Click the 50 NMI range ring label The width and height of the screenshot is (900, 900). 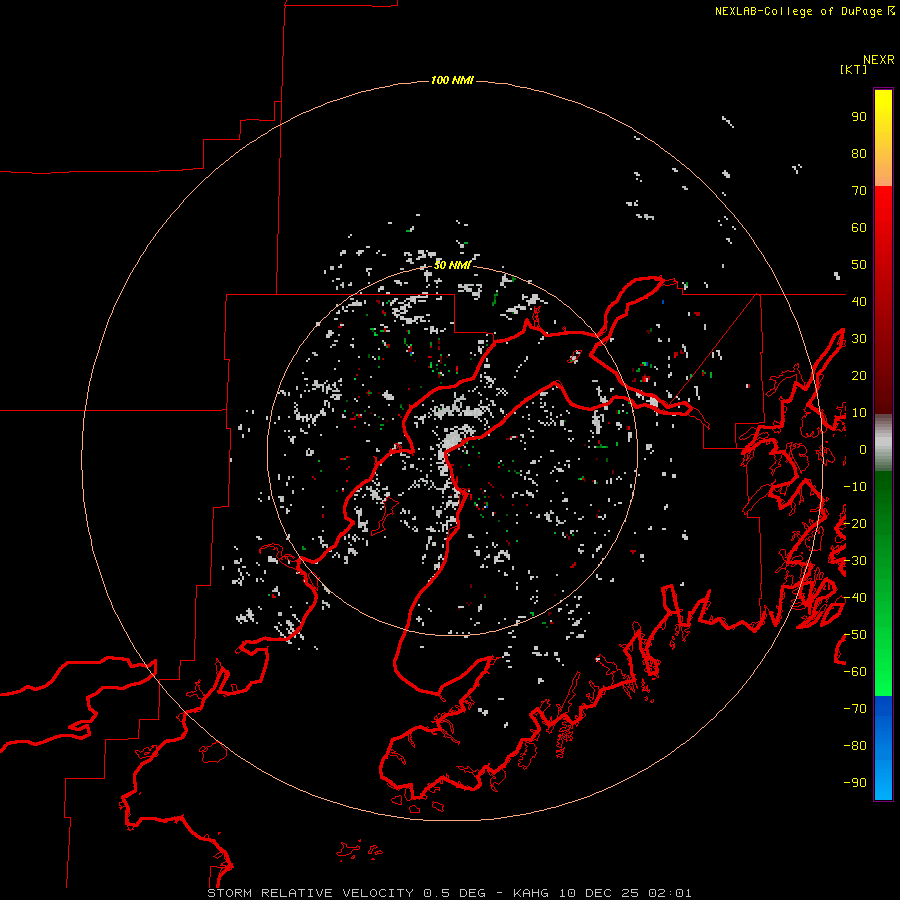pyautogui.click(x=452, y=265)
